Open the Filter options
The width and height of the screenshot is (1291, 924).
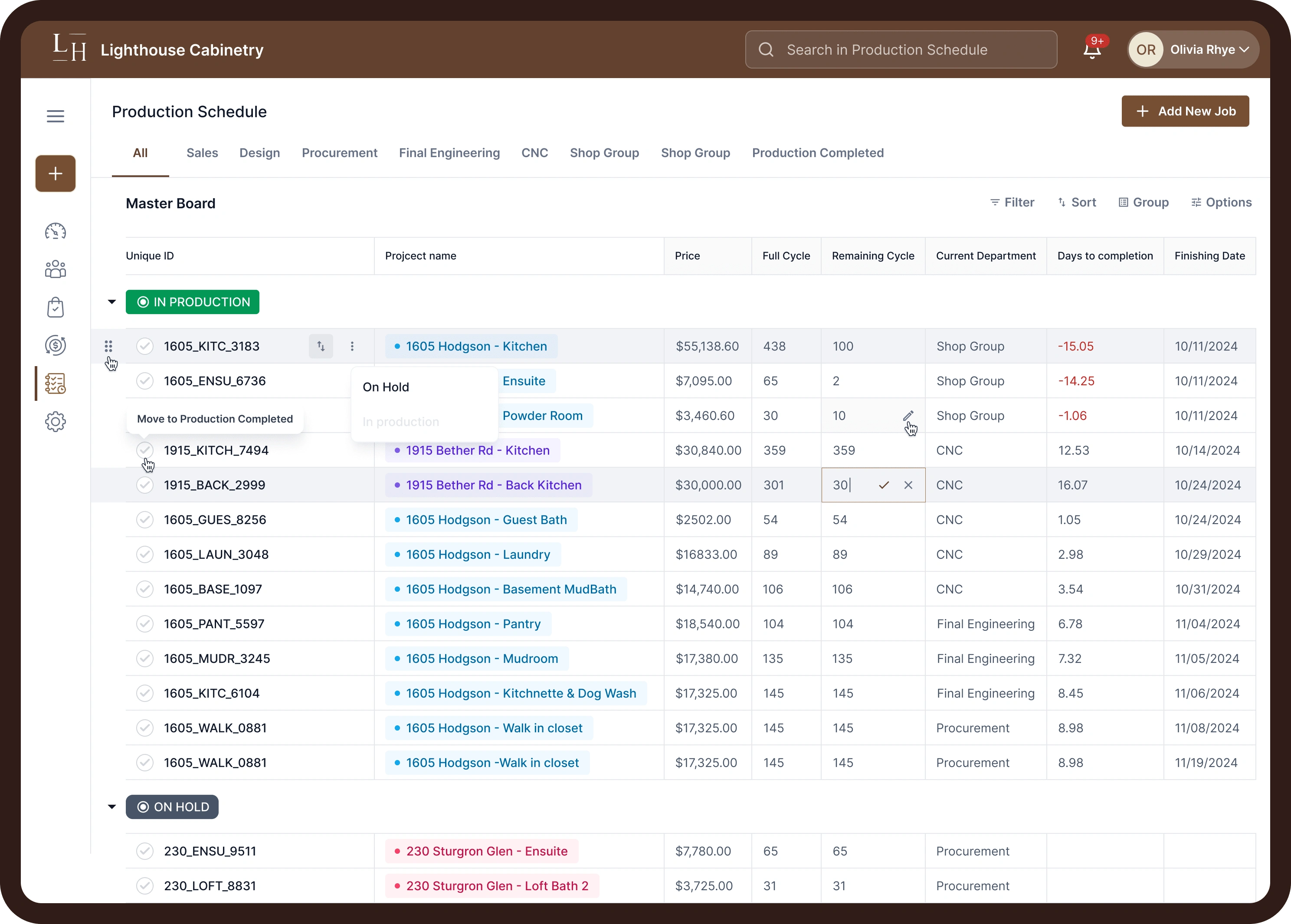click(x=1012, y=203)
